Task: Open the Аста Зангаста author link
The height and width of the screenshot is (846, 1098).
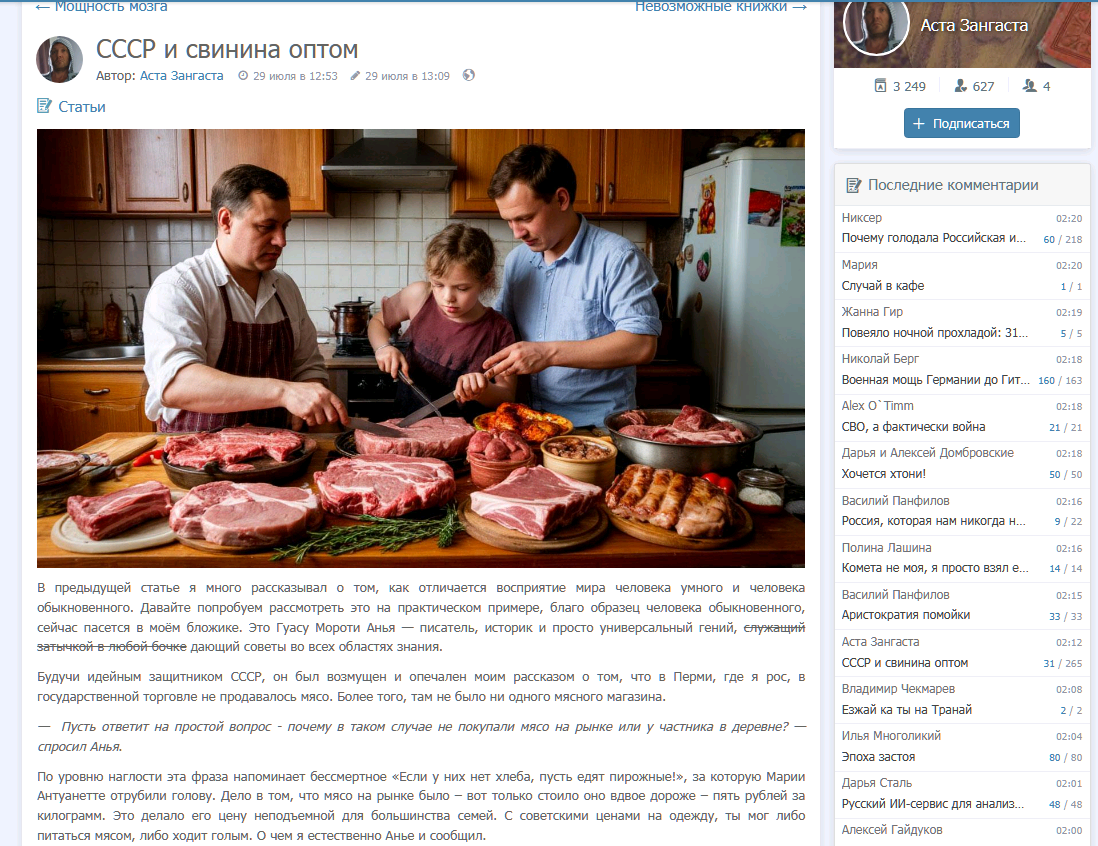Action: [x=181, y=76]
